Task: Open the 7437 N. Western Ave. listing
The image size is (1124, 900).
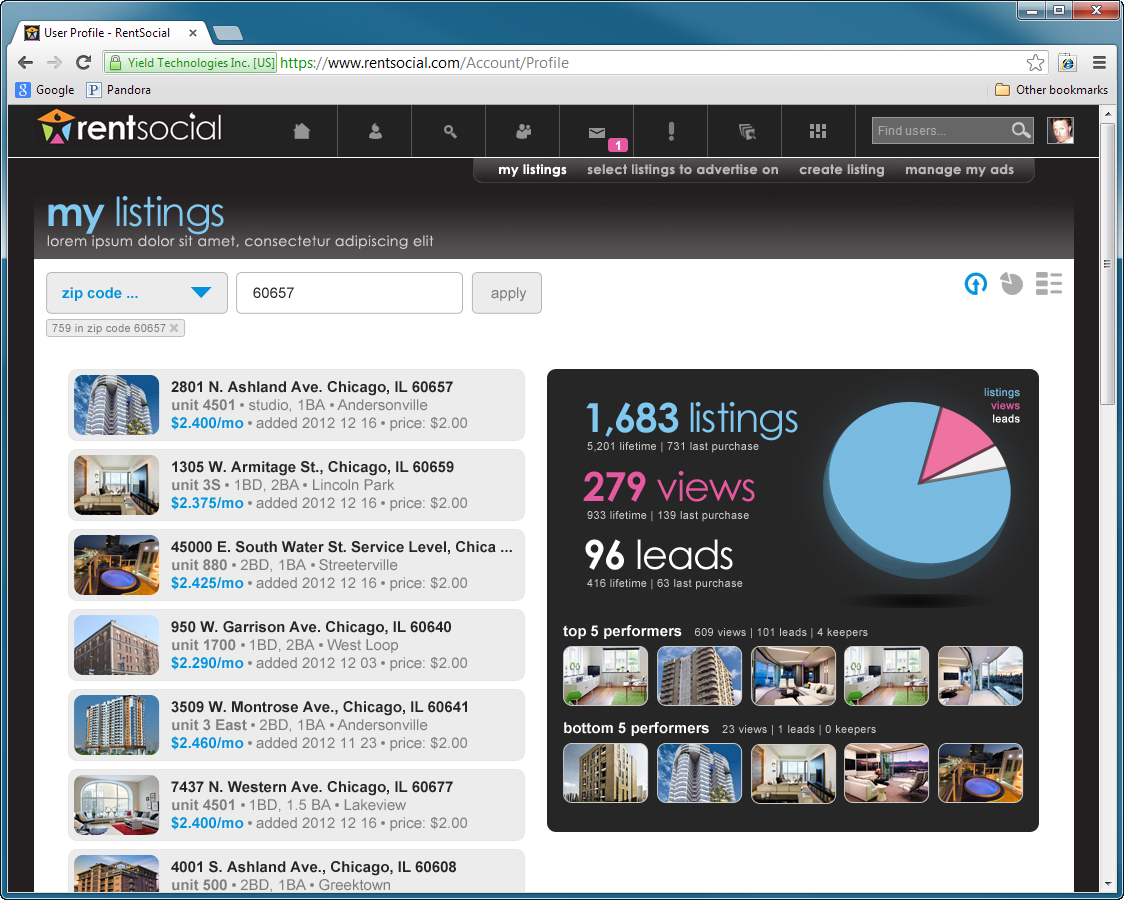Action: point(297,805)
